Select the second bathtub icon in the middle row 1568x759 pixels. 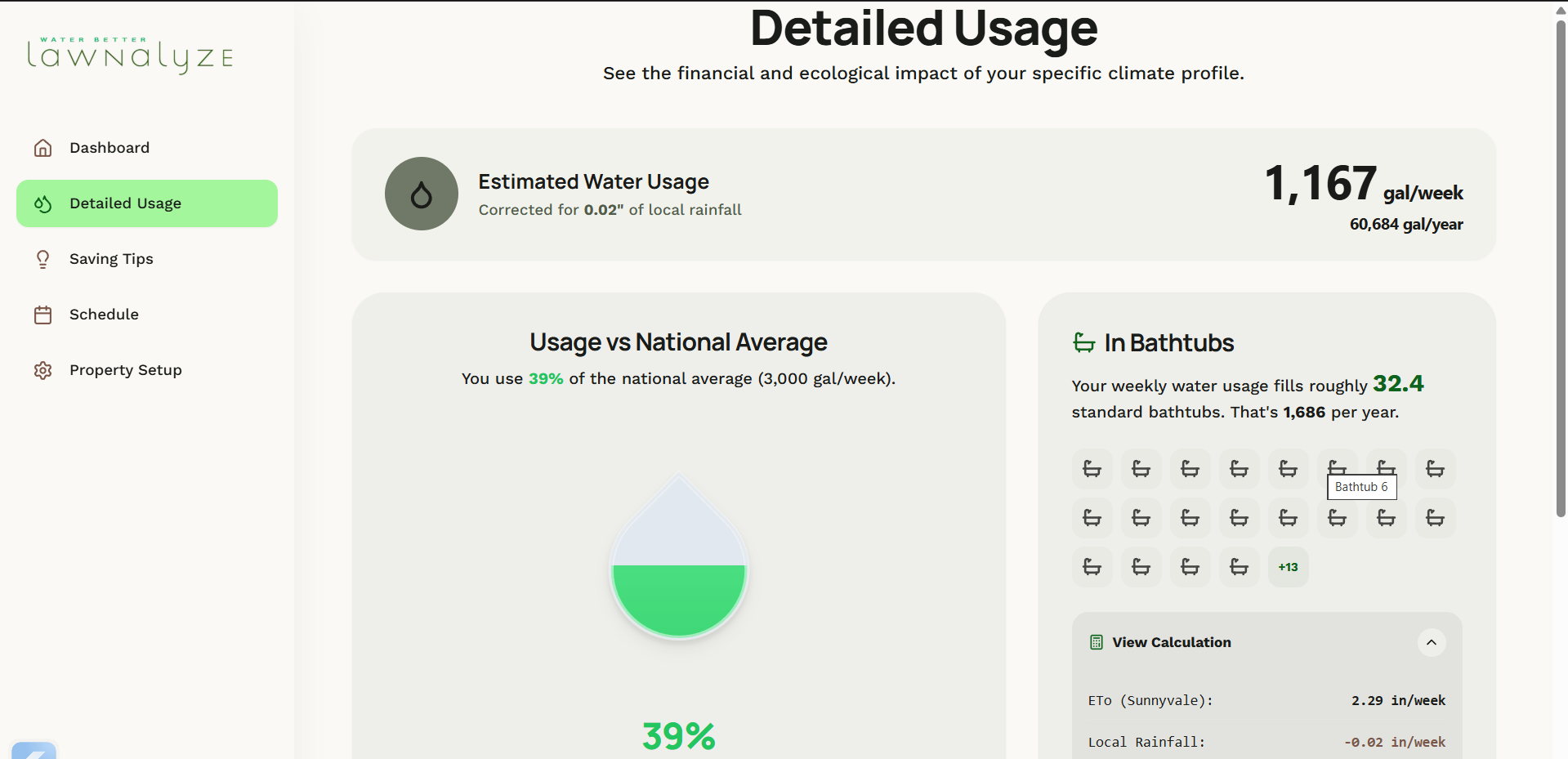coord(1141,518)
